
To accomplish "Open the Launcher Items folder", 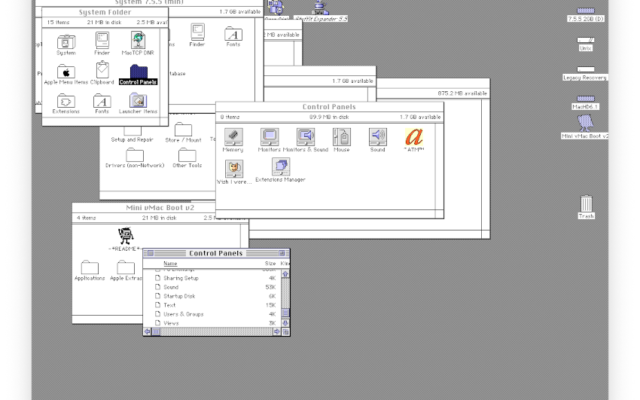I will pos(138,100).
